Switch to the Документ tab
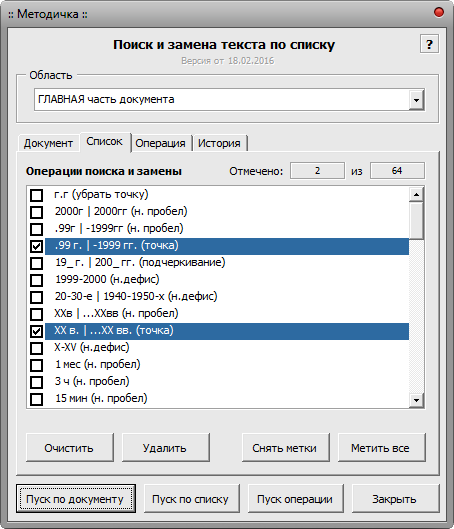The image size is (454, 529). point(48,143)
